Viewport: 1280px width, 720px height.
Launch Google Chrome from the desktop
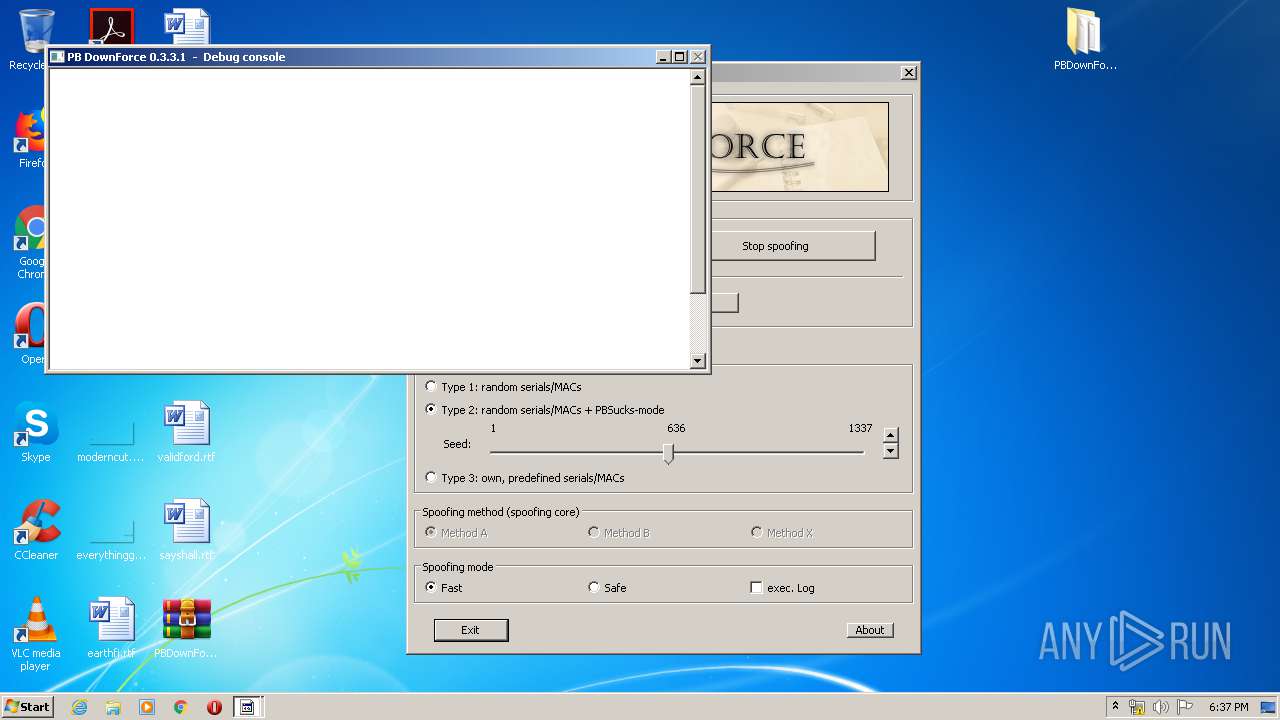30,240
